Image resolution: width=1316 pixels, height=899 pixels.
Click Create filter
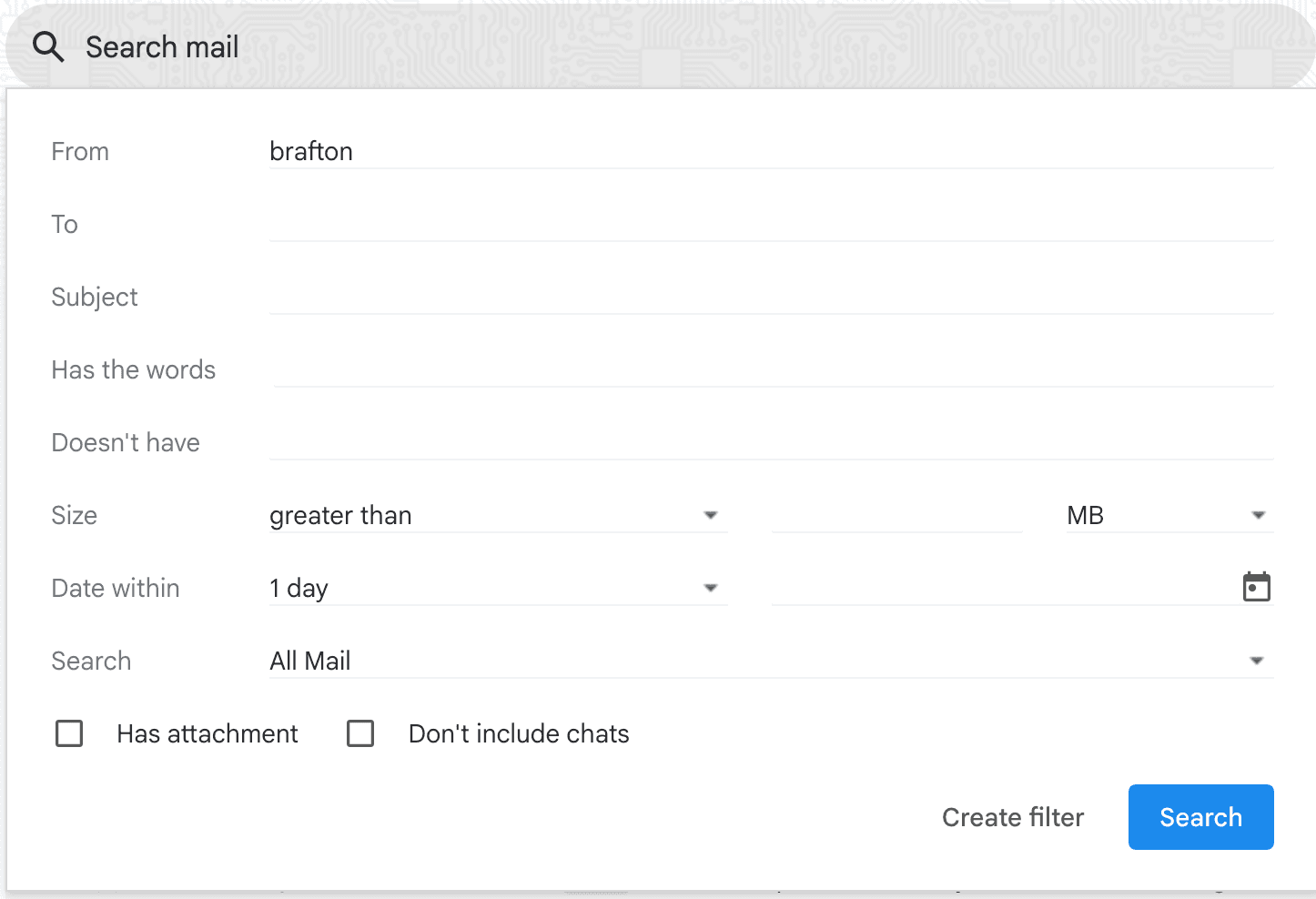(1013, 817)
